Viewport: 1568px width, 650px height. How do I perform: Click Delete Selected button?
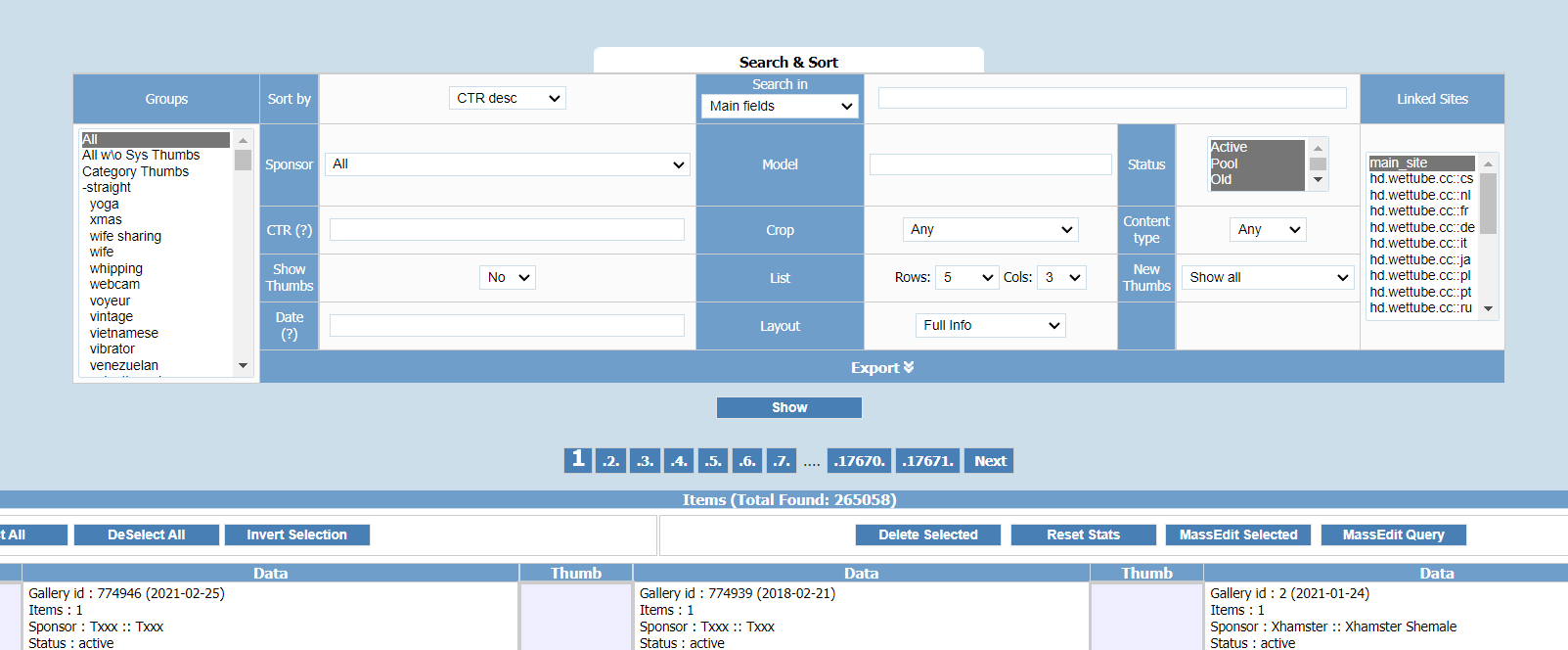click(927, 534)
